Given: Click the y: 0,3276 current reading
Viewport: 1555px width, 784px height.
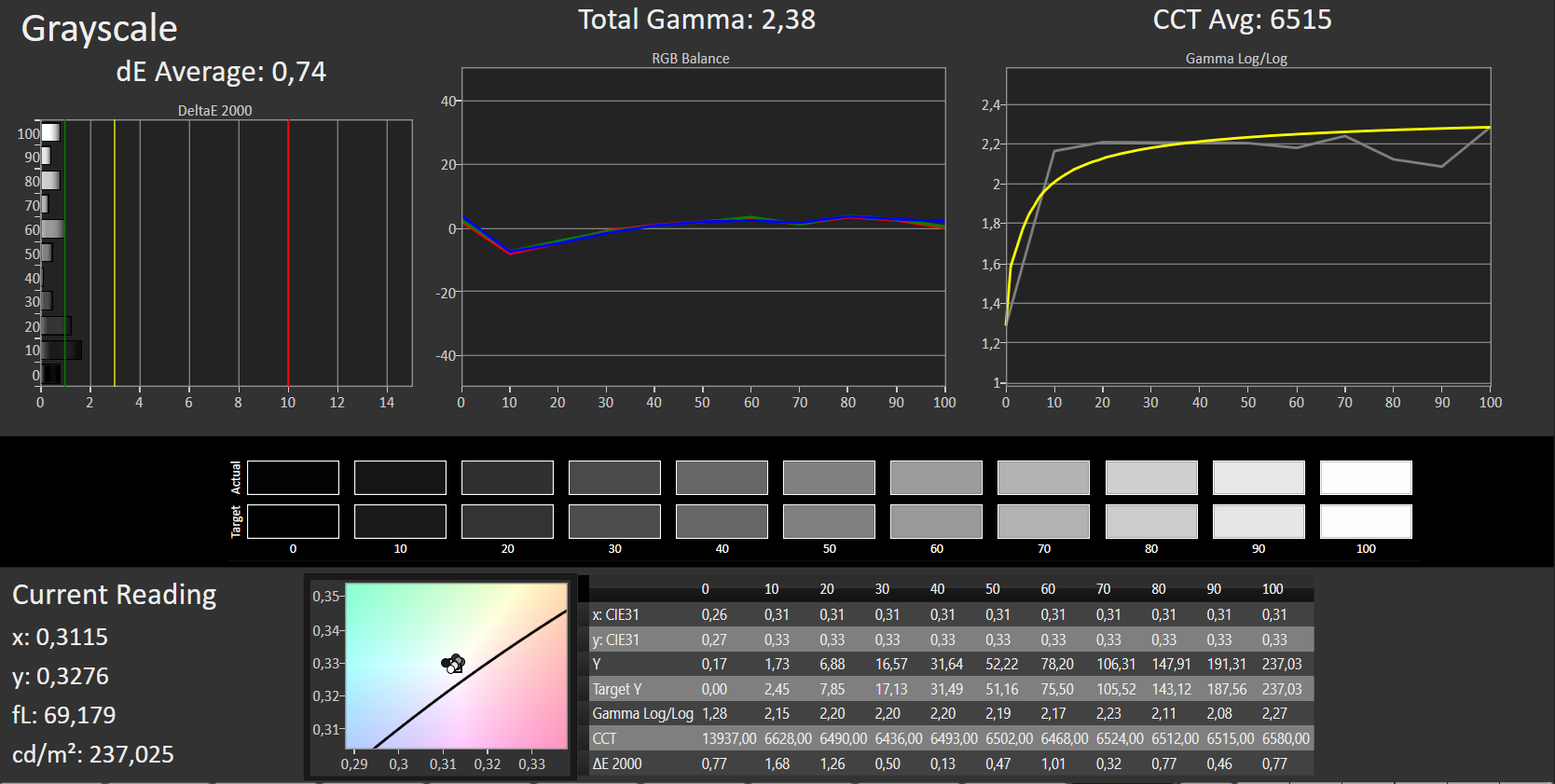Looking at the screenshot, I should [x=61, y=676].
